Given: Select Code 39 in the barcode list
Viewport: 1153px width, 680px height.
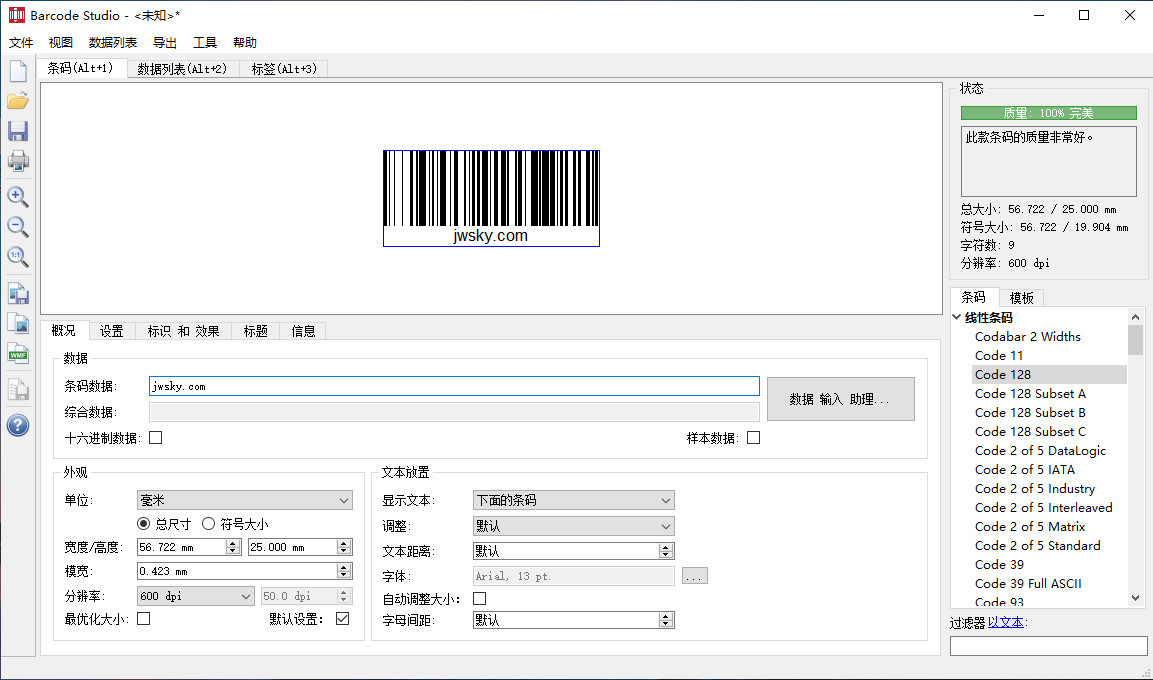Looking at the screenshot, I should [x=999, y=565].
